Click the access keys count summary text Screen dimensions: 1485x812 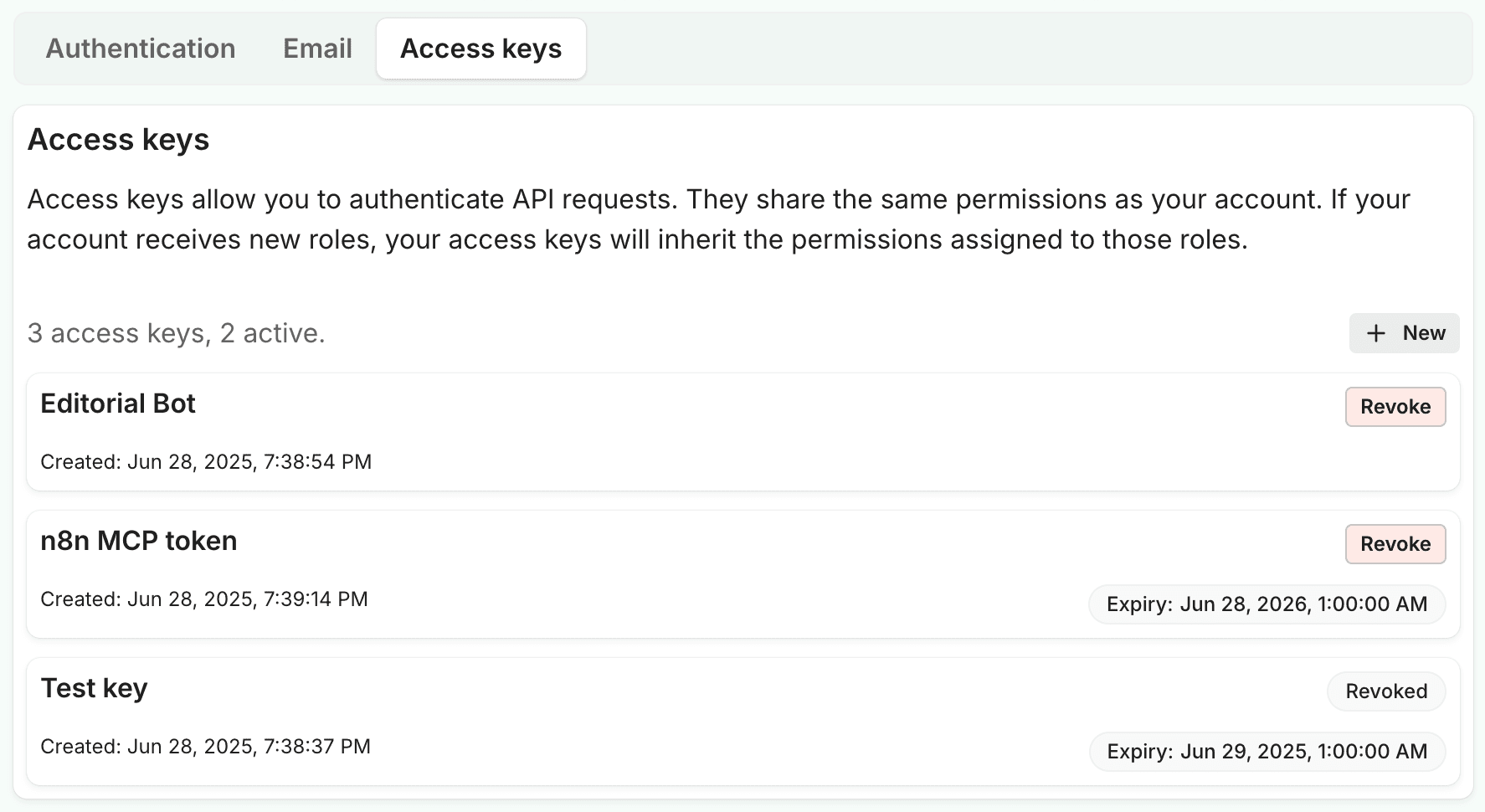click(177, 333)
